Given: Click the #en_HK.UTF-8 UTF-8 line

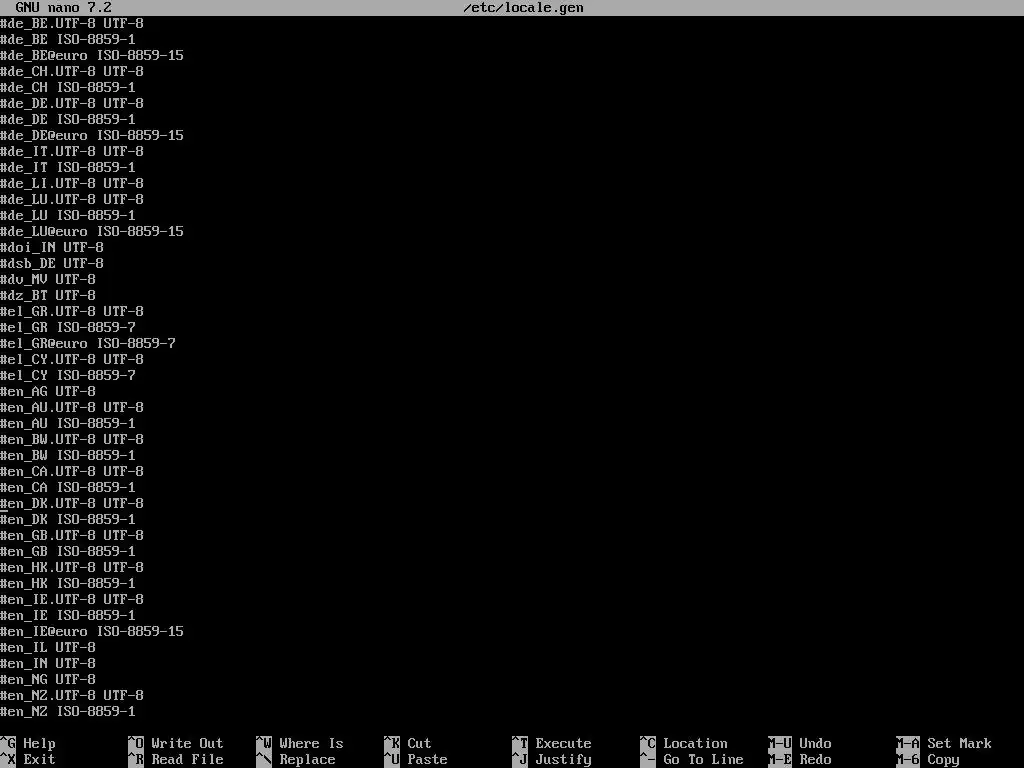Looking at the screenshot, I should (72, 568).
